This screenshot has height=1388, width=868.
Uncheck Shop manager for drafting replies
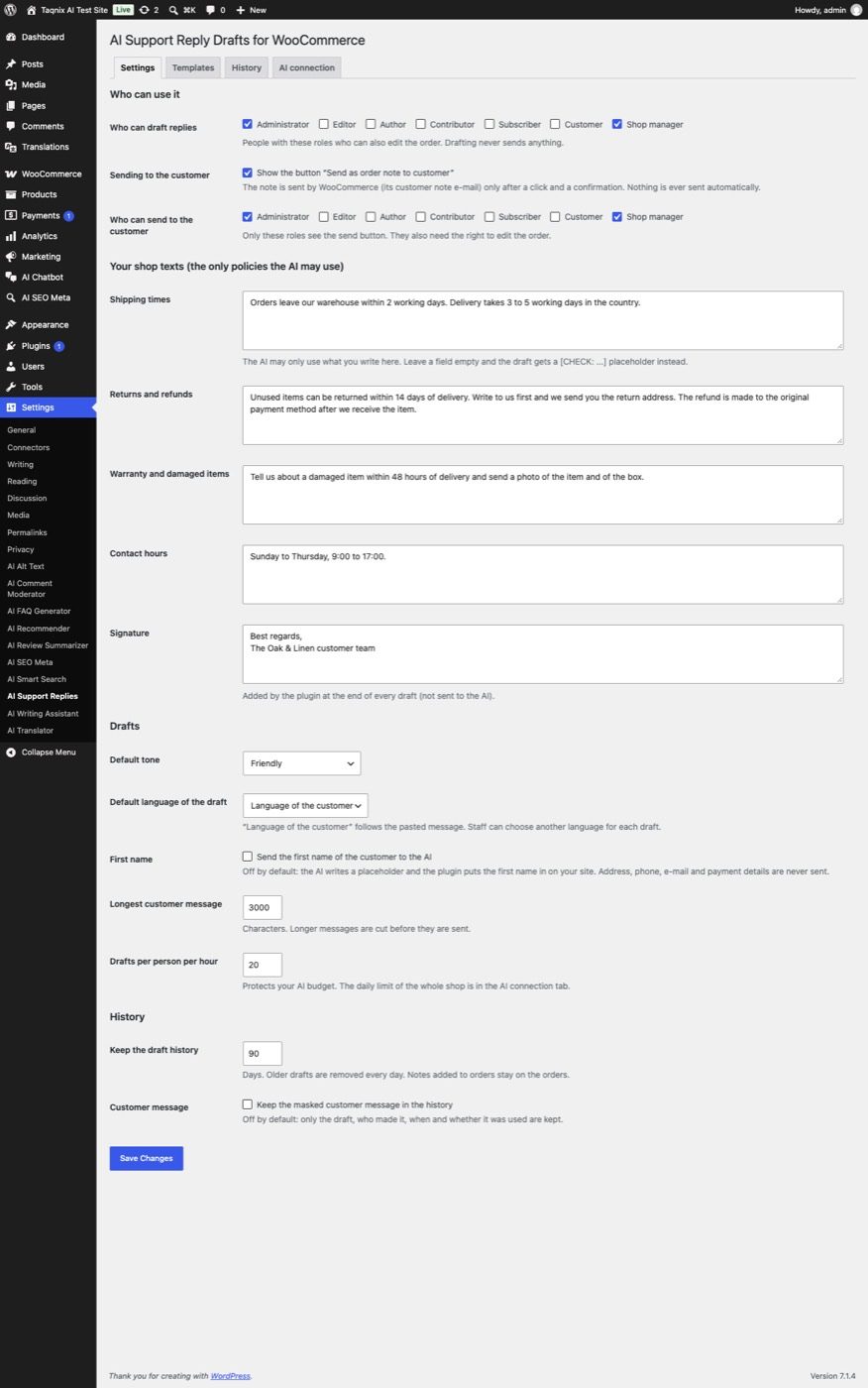[x=617, y=124]
